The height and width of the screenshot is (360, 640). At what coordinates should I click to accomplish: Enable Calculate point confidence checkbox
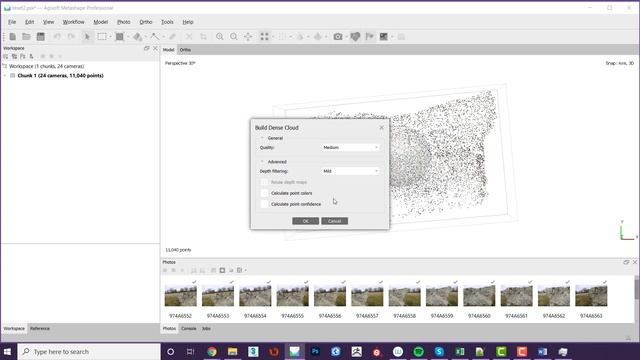(x=264, y=204)
